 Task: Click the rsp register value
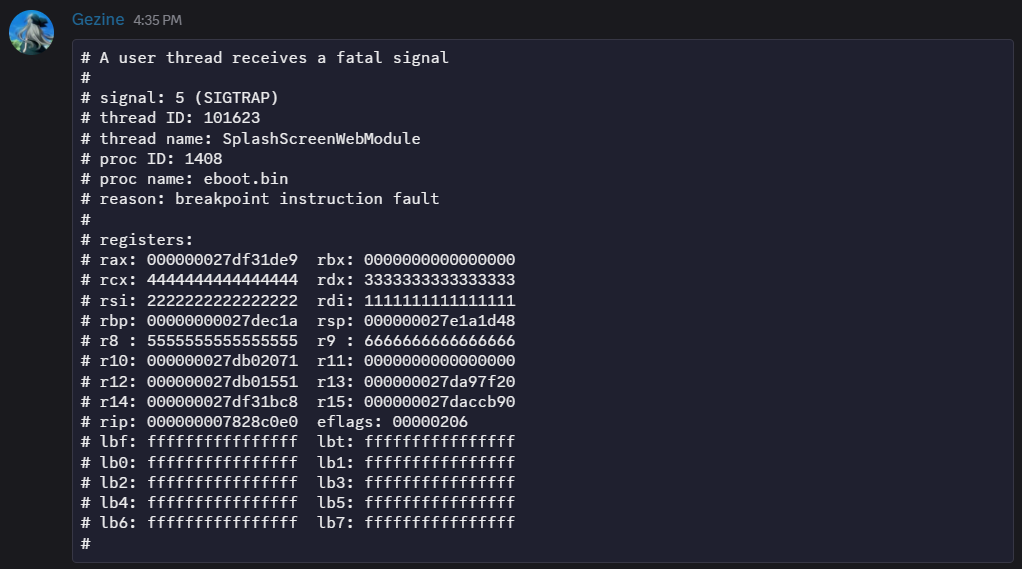[439, 321]
